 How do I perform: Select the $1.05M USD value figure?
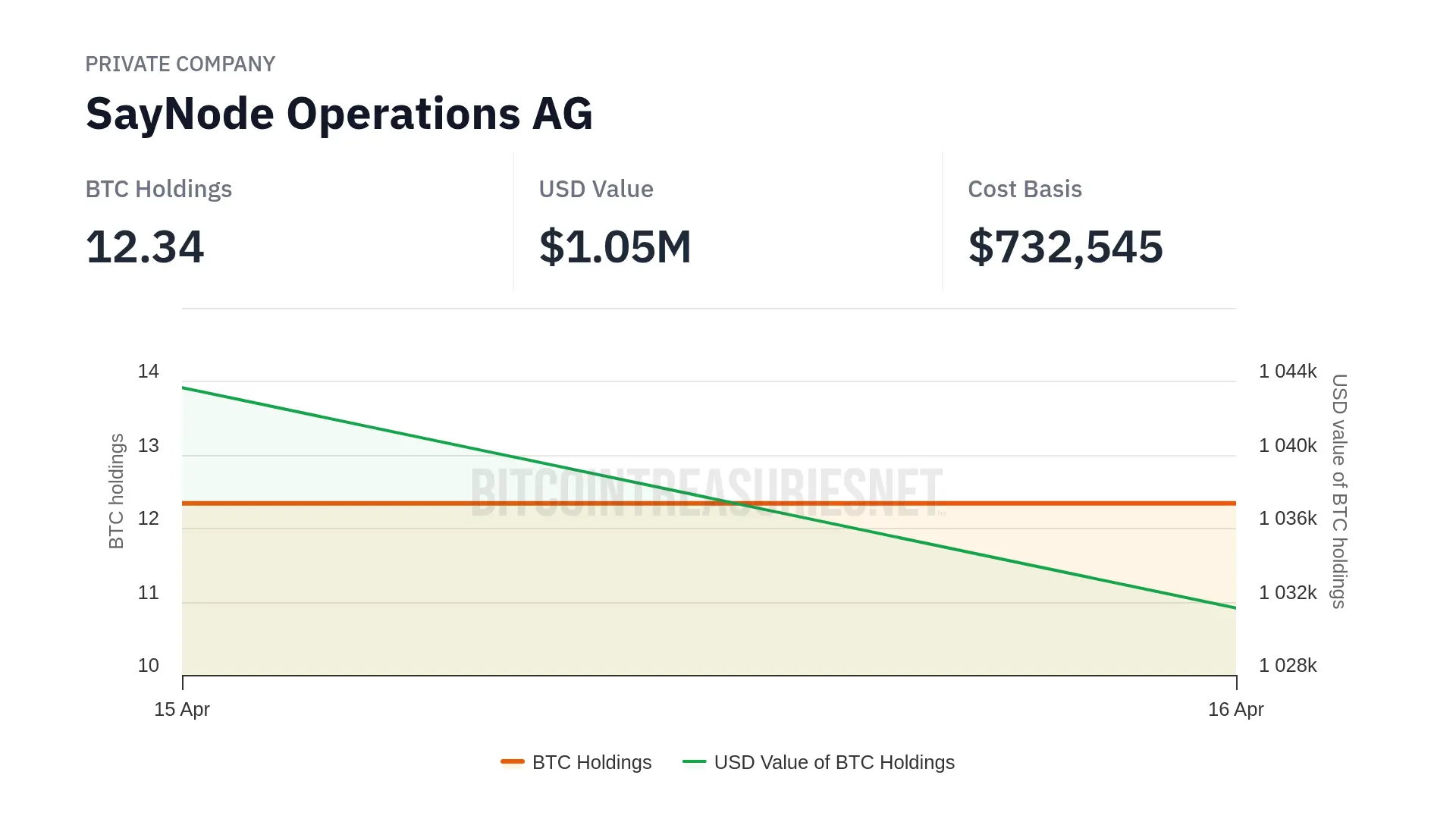615,247
